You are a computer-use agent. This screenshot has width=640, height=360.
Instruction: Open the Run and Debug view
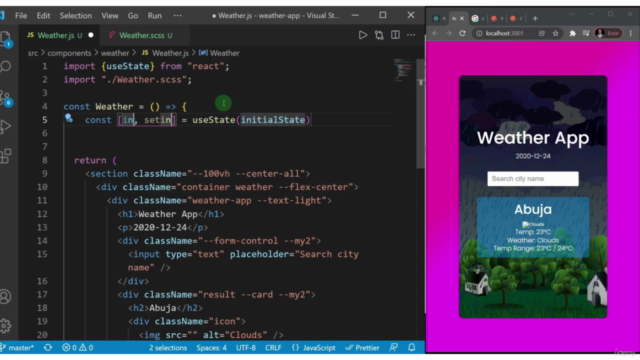6,127
